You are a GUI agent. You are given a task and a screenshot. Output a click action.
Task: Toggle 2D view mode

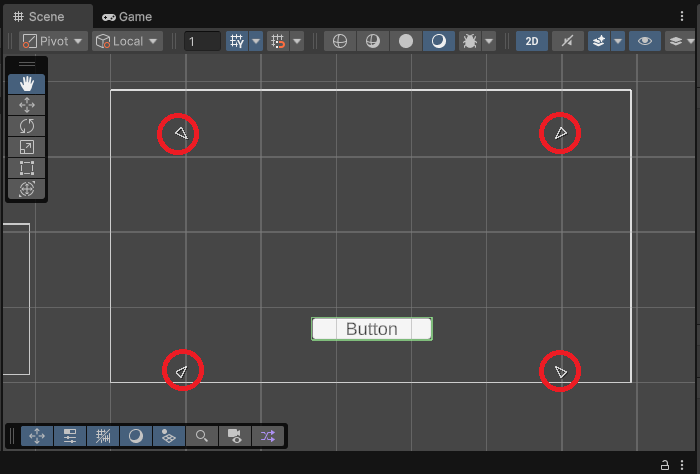tap(532, 42)
